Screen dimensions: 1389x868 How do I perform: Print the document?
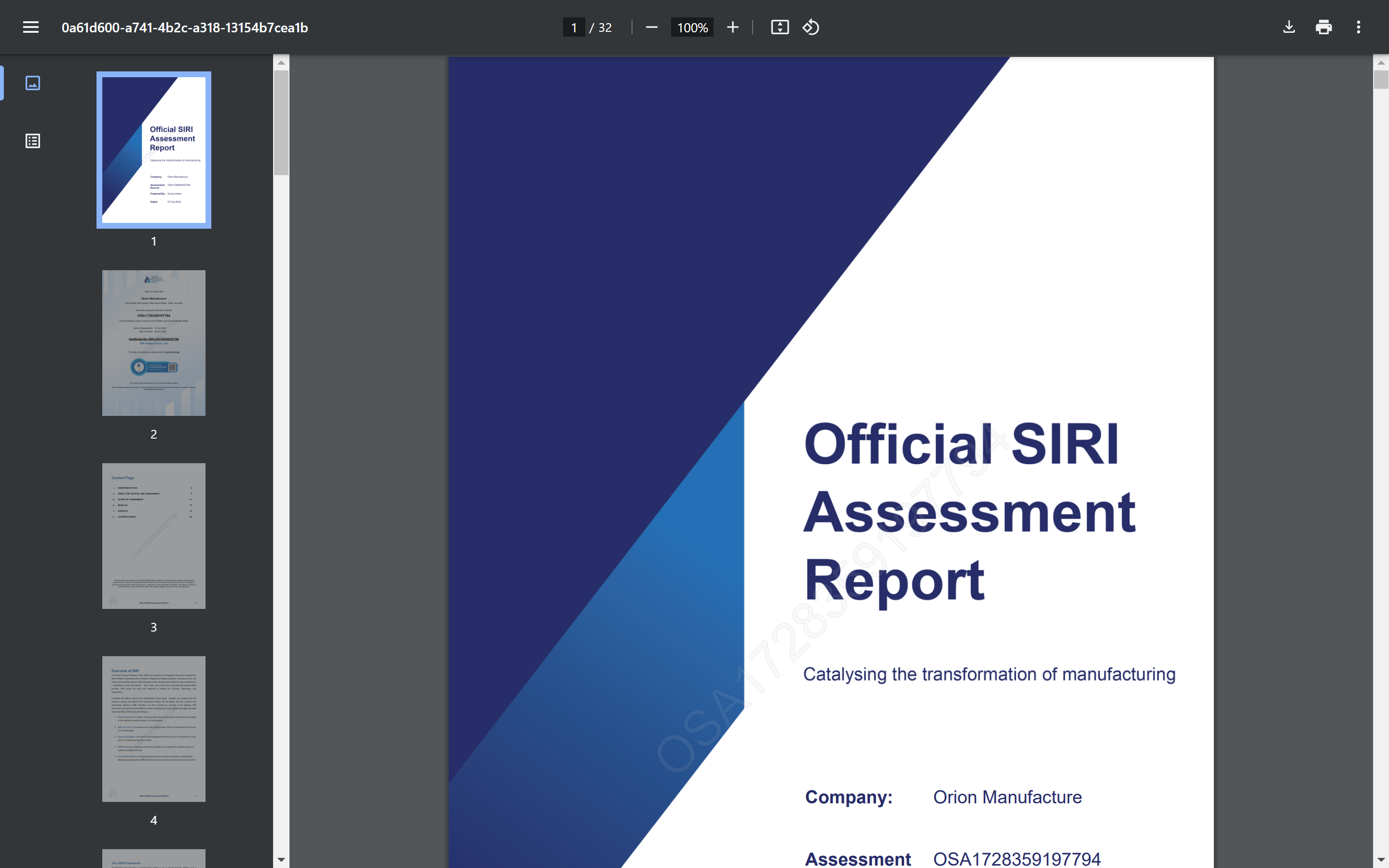1323,27
